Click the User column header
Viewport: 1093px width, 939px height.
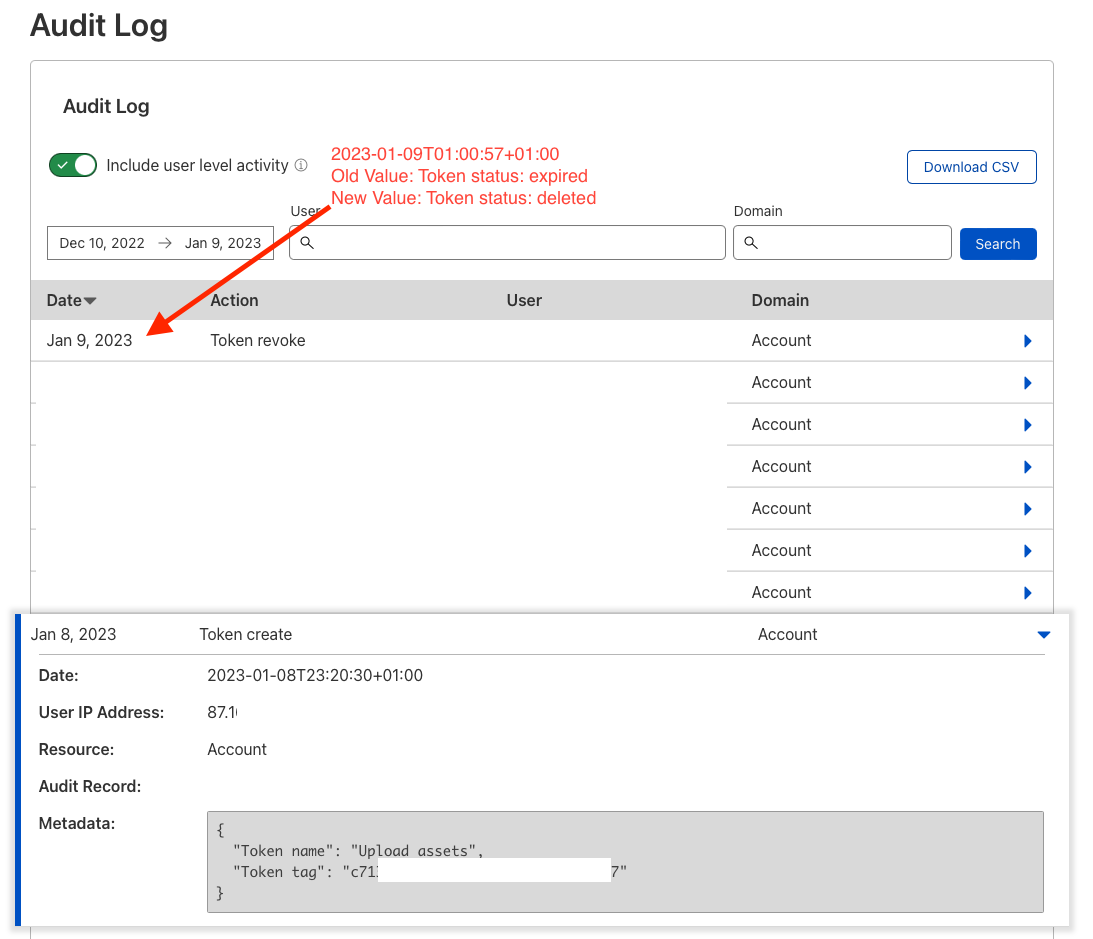point(524,300)
